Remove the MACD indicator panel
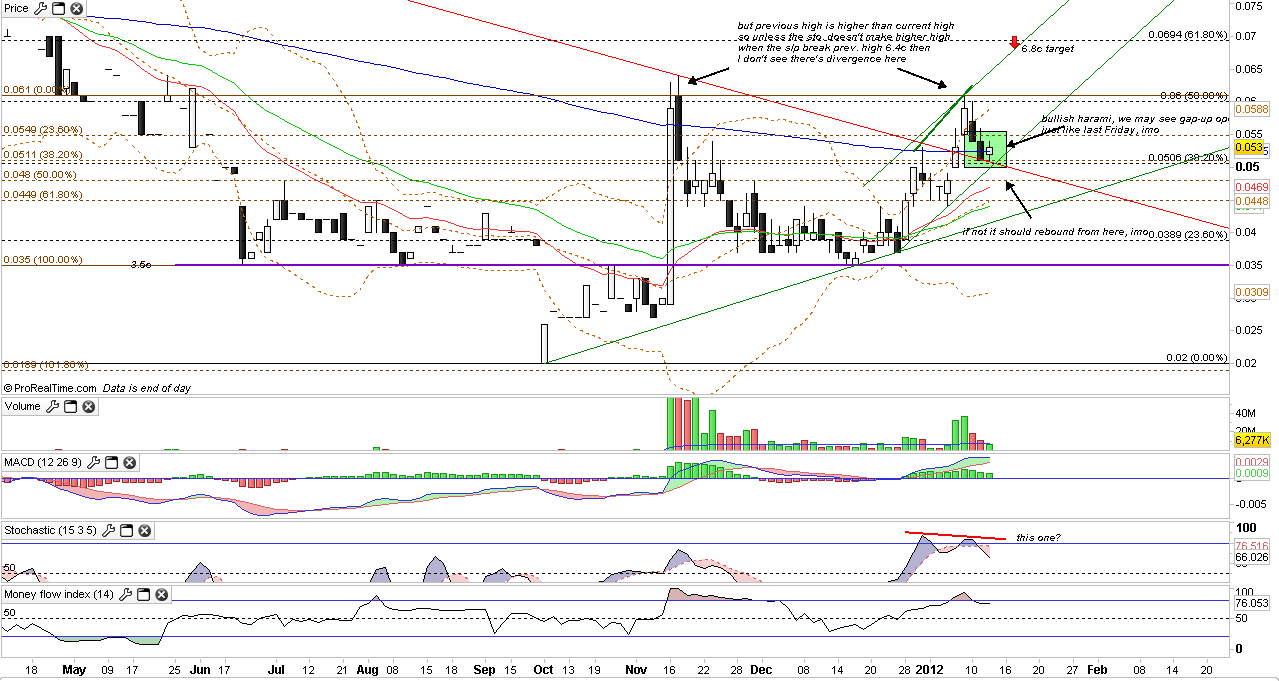Image resolution: width=1279 pixels, height=681 pixels. pyautogui.click(x=131, y=463)
